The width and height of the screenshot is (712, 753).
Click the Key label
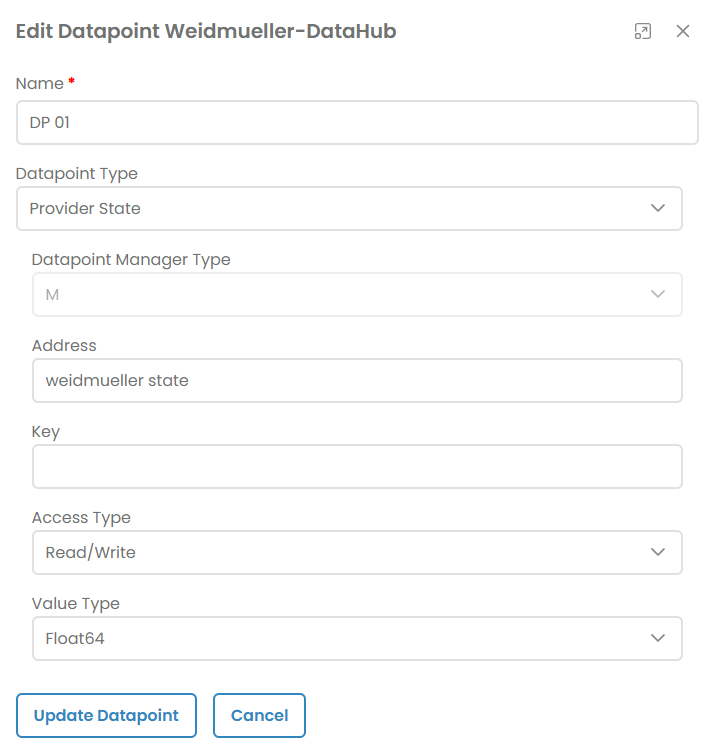tap(46, 432)
